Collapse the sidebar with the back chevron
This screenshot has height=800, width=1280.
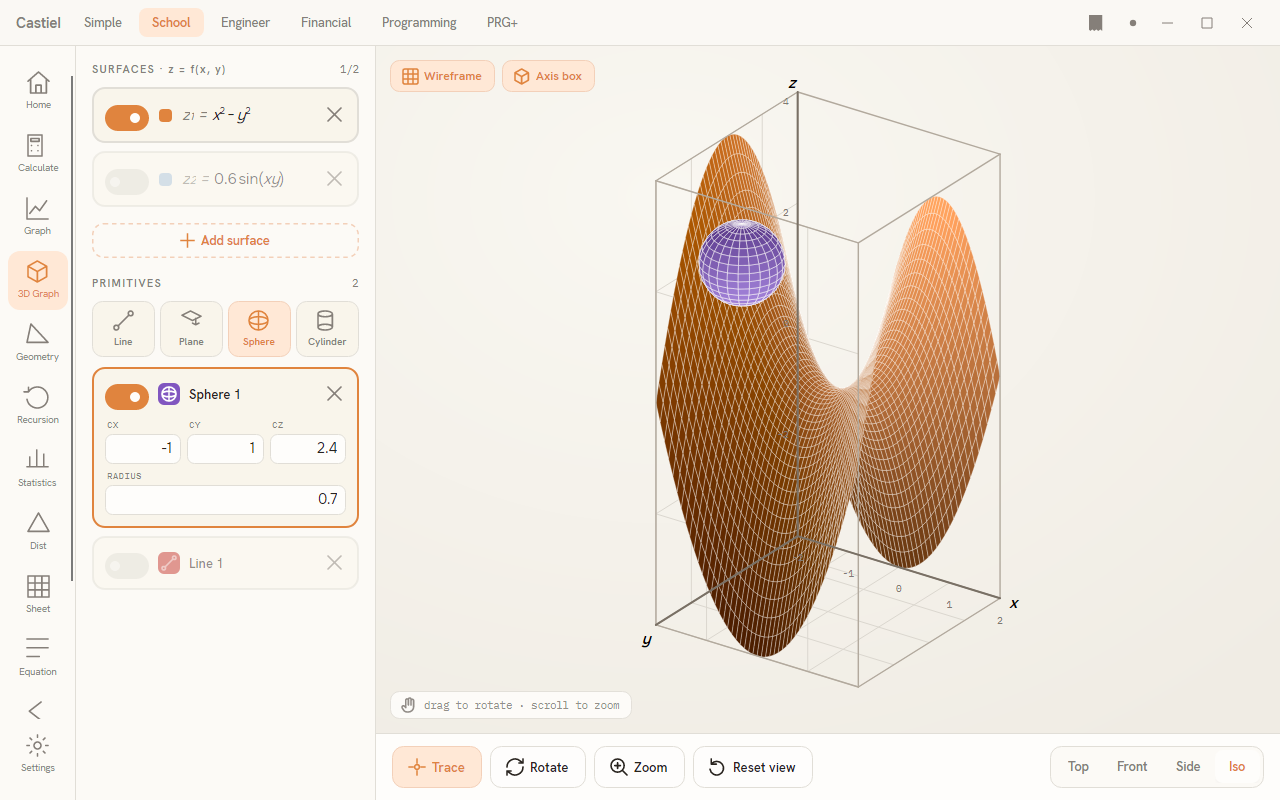[36, 710]
